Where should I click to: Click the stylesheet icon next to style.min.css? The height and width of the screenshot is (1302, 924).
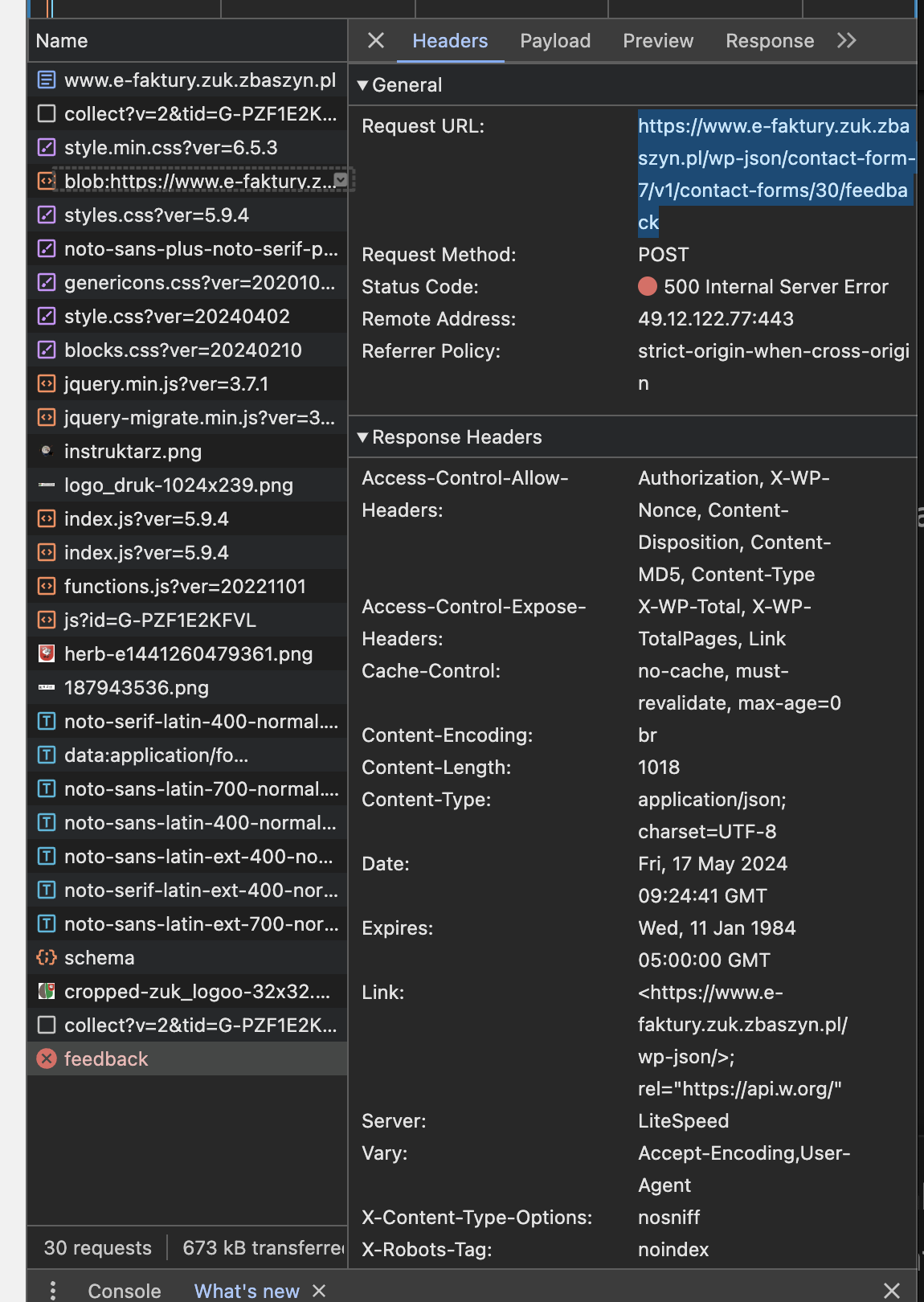pyautogui.click(x=47, y=148)
